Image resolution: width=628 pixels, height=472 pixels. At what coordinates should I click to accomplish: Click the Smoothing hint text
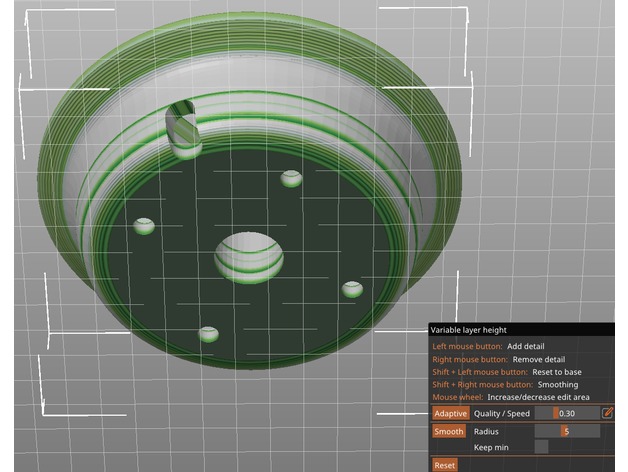click(557, 384)
